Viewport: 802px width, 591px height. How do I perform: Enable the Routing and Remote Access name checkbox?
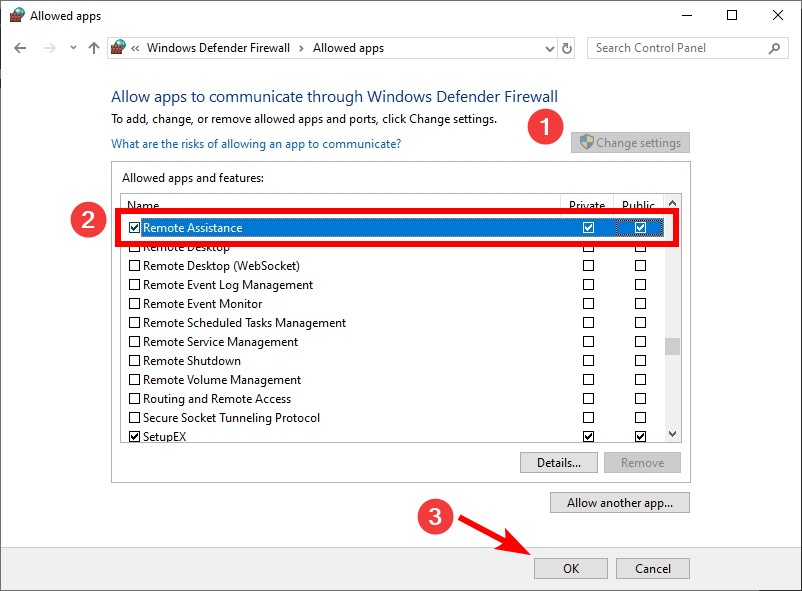coord(135,399)
